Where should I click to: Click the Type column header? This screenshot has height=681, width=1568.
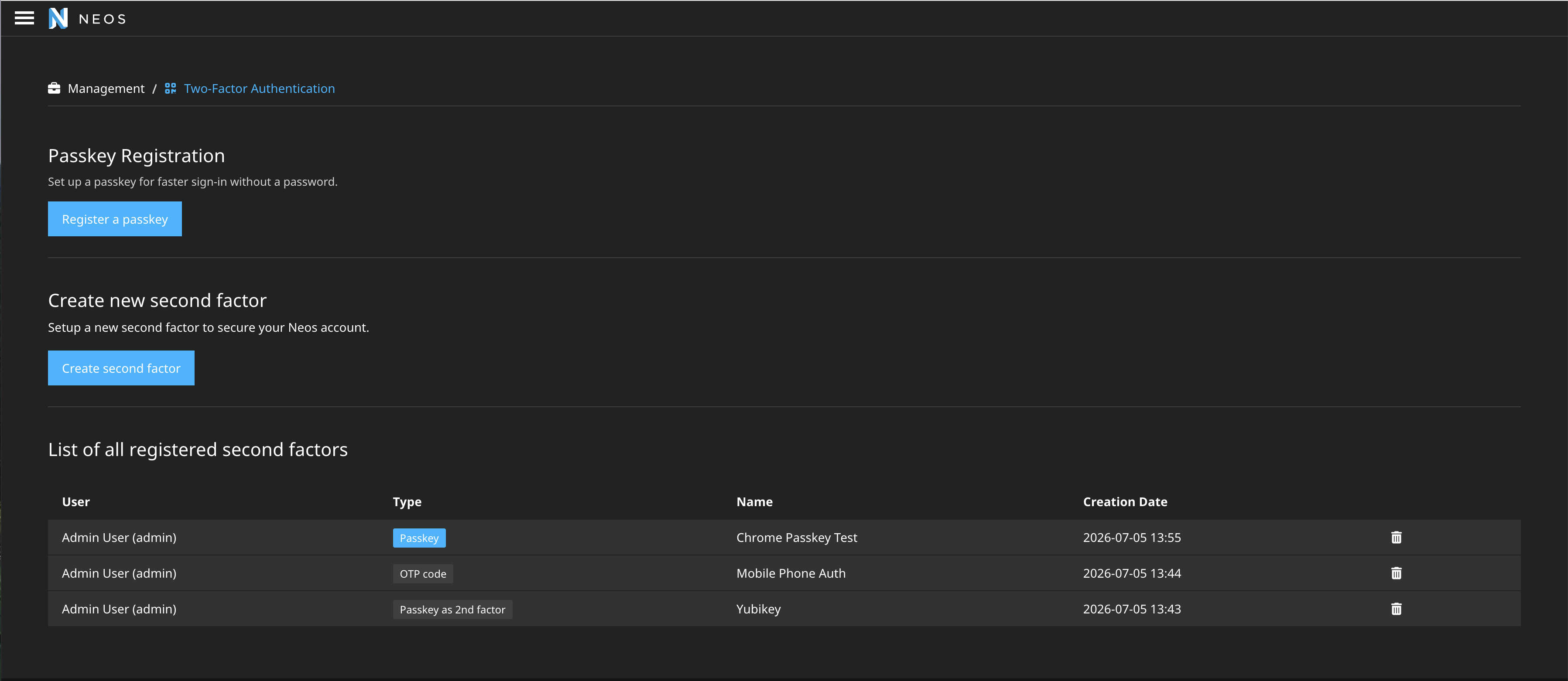(407, 502)
